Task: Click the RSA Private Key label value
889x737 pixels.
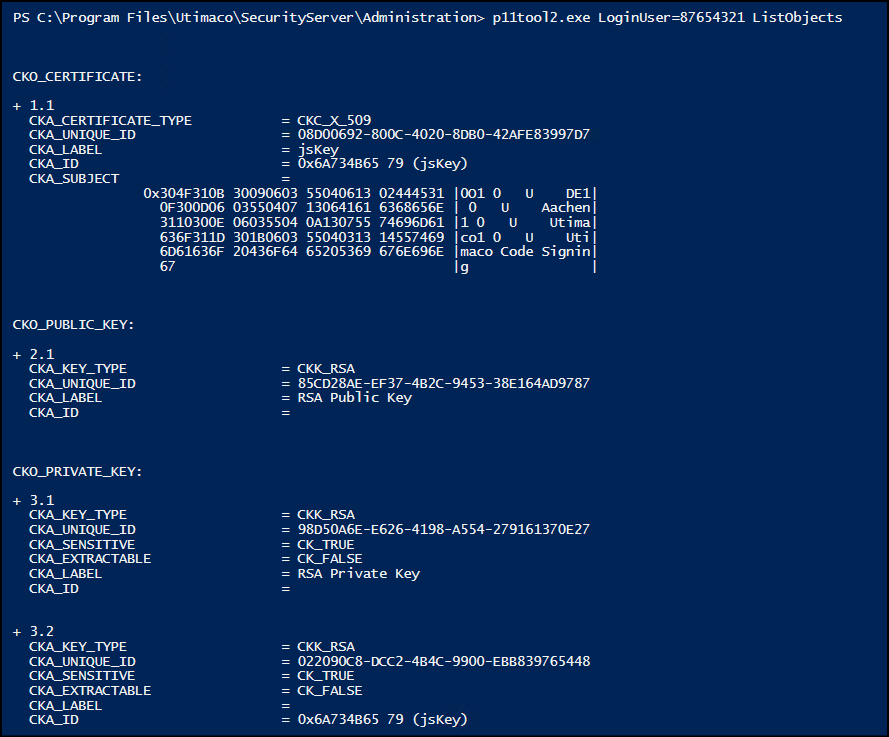Action: [x=359, y=574]
